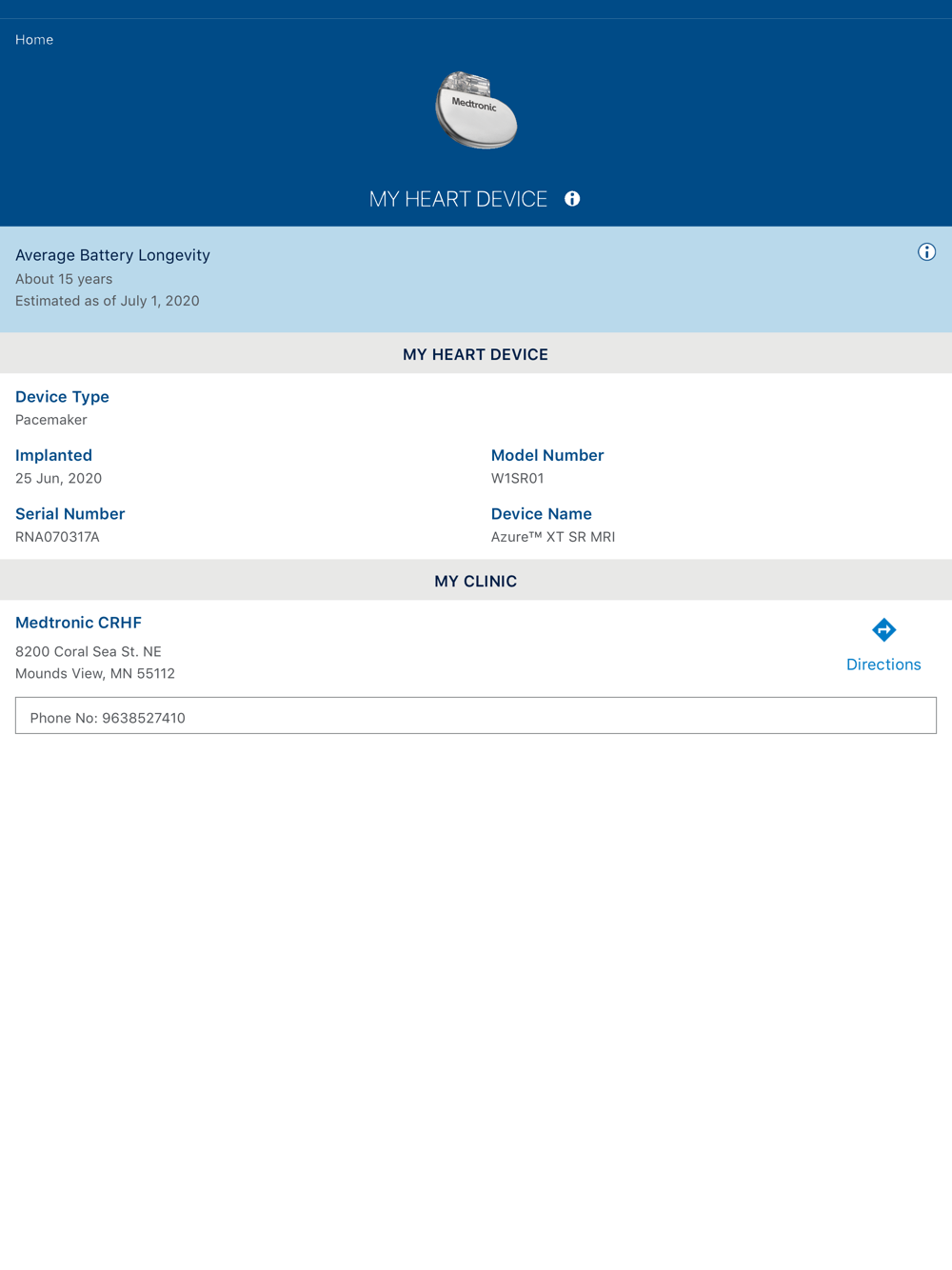The height and width of the screenshot is (1270, 952).
Task: Click the Average Battery Longevity heading
Action: (112, 255)
